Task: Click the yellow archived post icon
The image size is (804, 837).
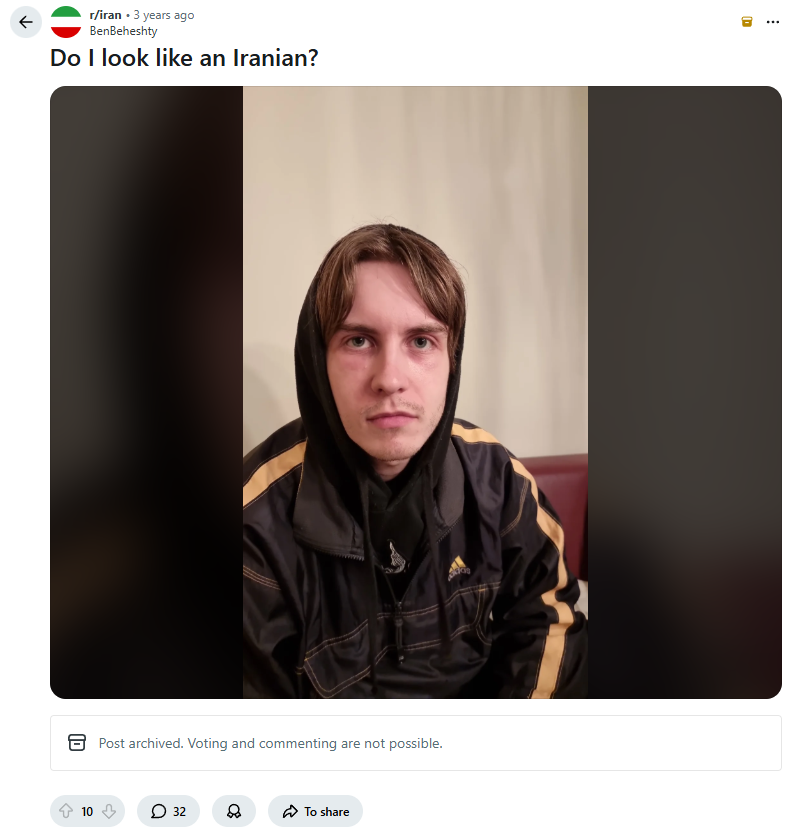Action: (747, 21)
